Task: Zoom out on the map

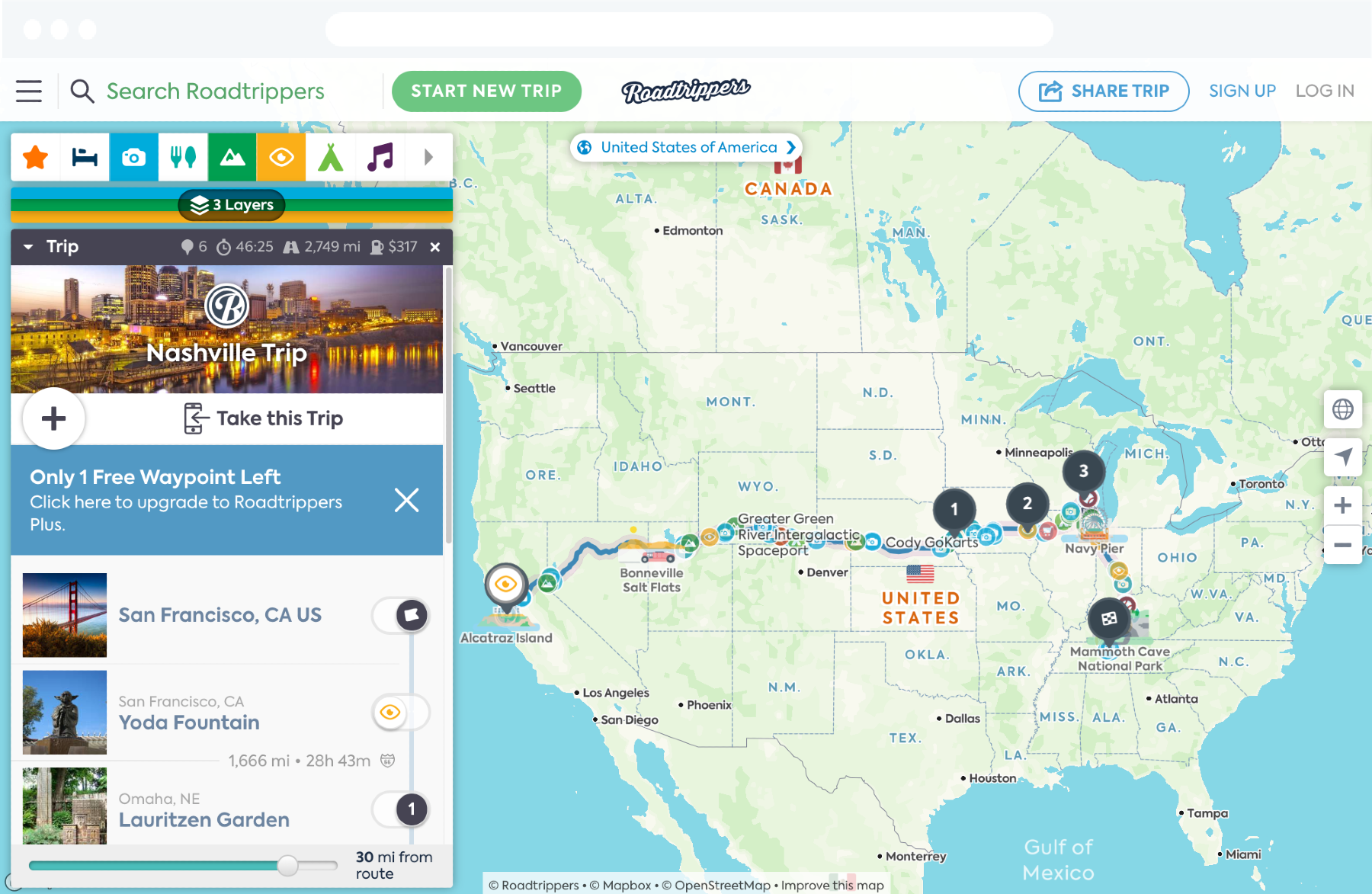Action: [x=1343, y=545]
